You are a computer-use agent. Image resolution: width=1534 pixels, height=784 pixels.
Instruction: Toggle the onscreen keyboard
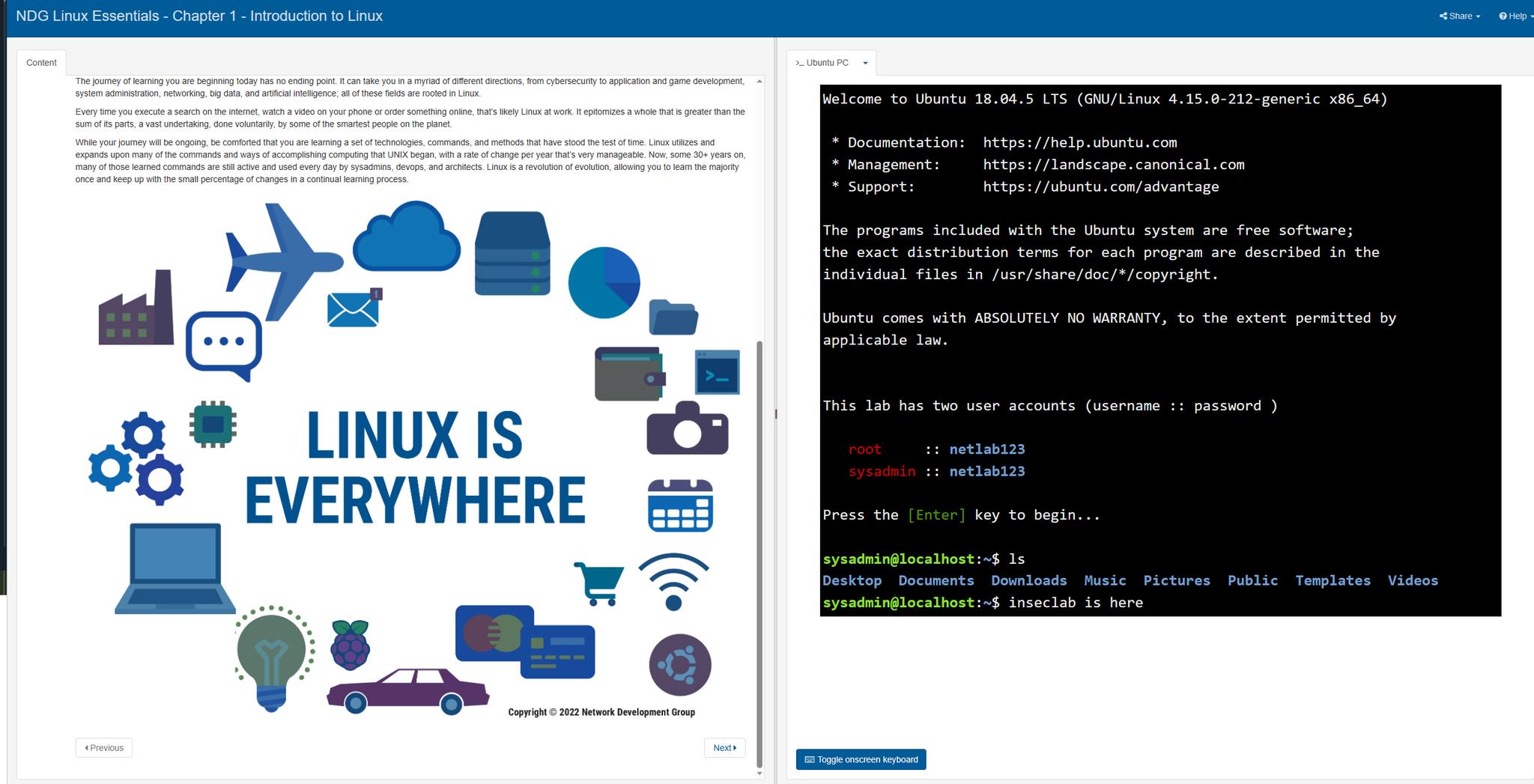coord(861,759)
